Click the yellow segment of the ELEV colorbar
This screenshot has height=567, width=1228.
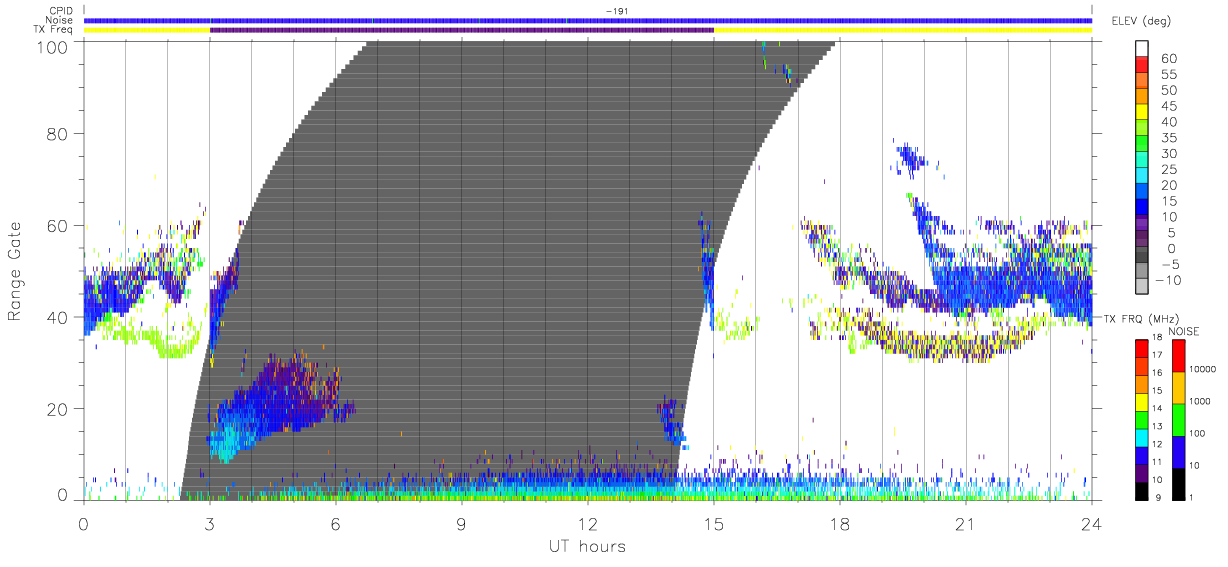pyautogui.click(x=1142, y=114)
